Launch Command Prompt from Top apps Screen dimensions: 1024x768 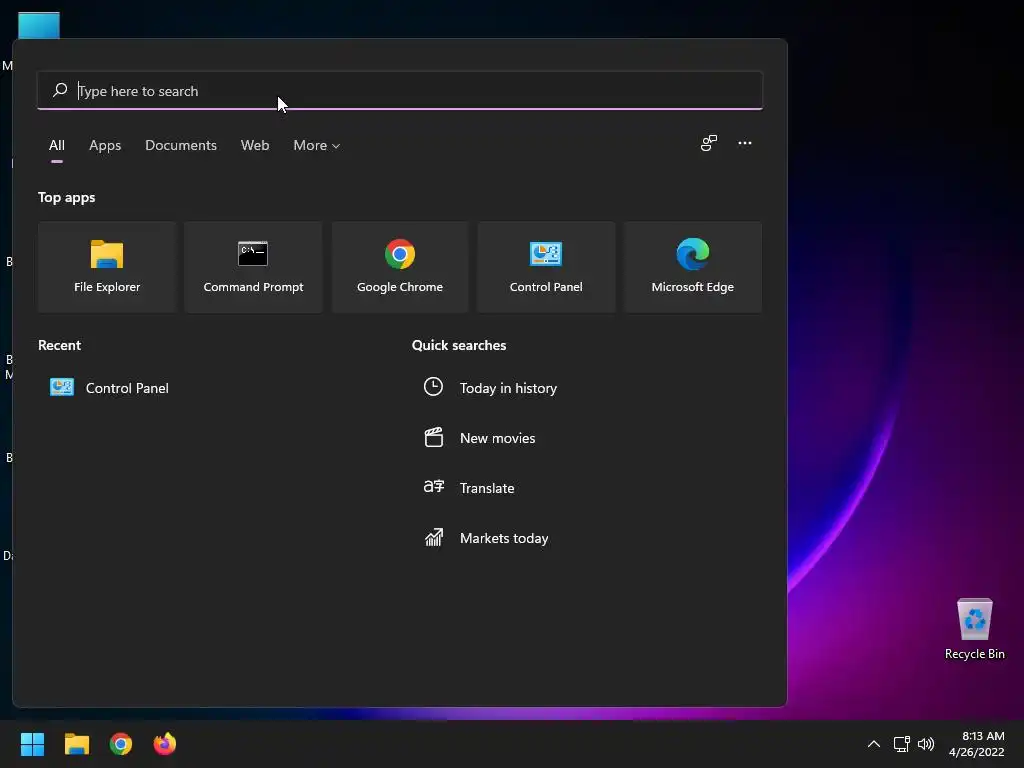point(253,266)
